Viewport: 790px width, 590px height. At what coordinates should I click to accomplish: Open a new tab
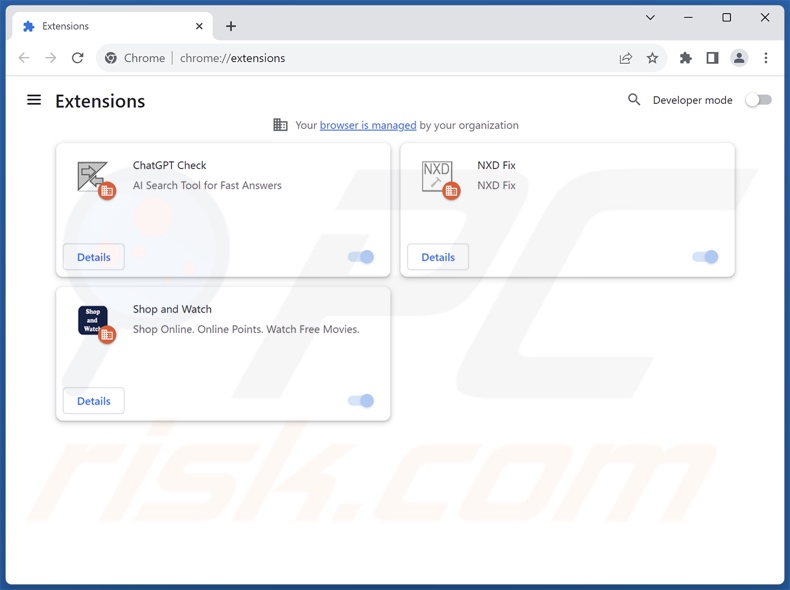231,26
